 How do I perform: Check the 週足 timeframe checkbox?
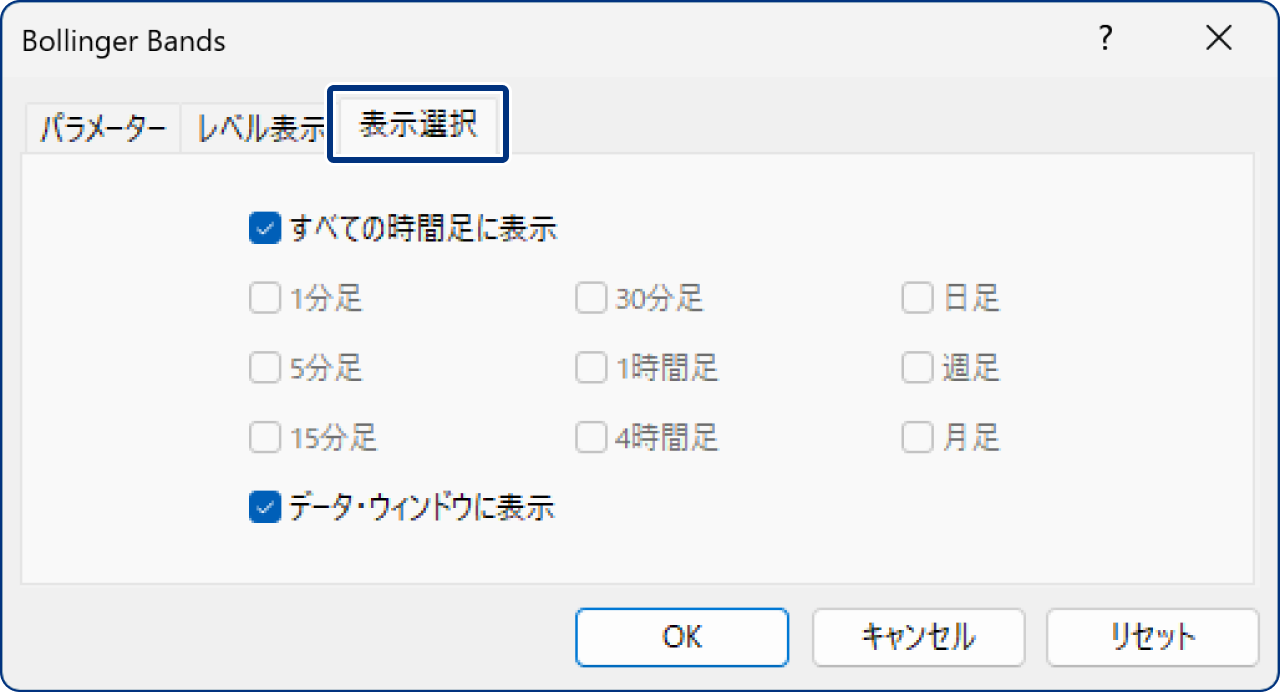pos(917,367)
